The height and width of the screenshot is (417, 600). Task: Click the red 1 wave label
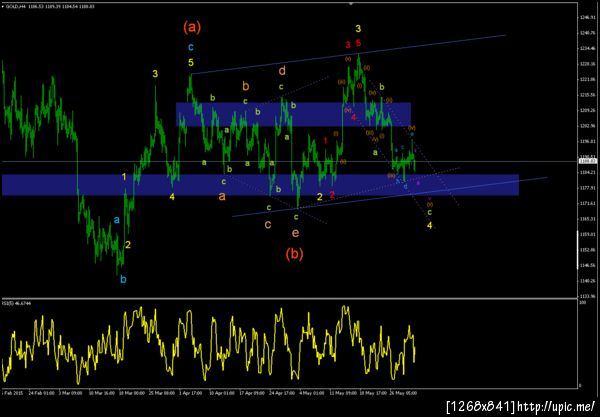(x=326, y=141)
